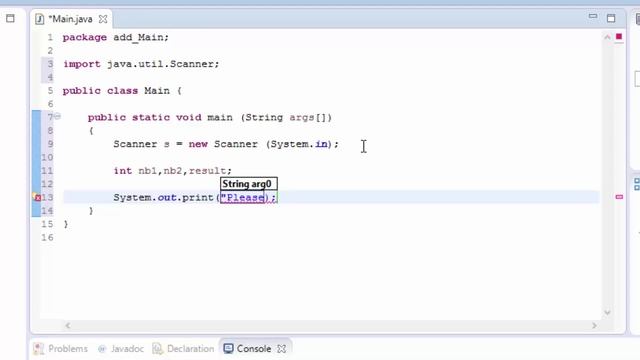This screenshot has width=640, height=360.
Task: Click 'import java.util.Scanner;' statement
Action: point(141,64)
